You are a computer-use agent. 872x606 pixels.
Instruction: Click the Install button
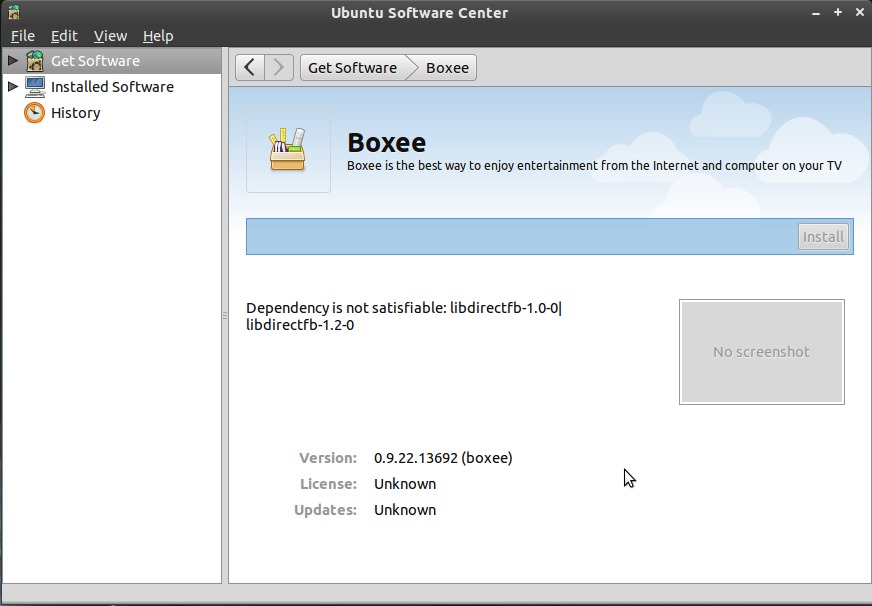point(823,237)
